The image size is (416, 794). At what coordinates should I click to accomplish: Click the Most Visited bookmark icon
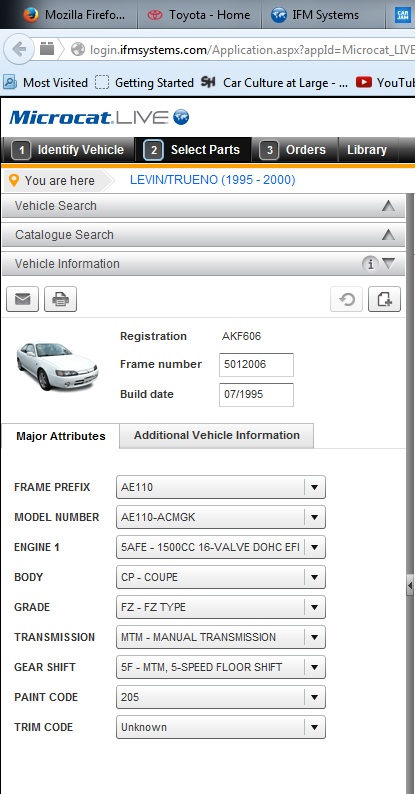pos(10,82)
